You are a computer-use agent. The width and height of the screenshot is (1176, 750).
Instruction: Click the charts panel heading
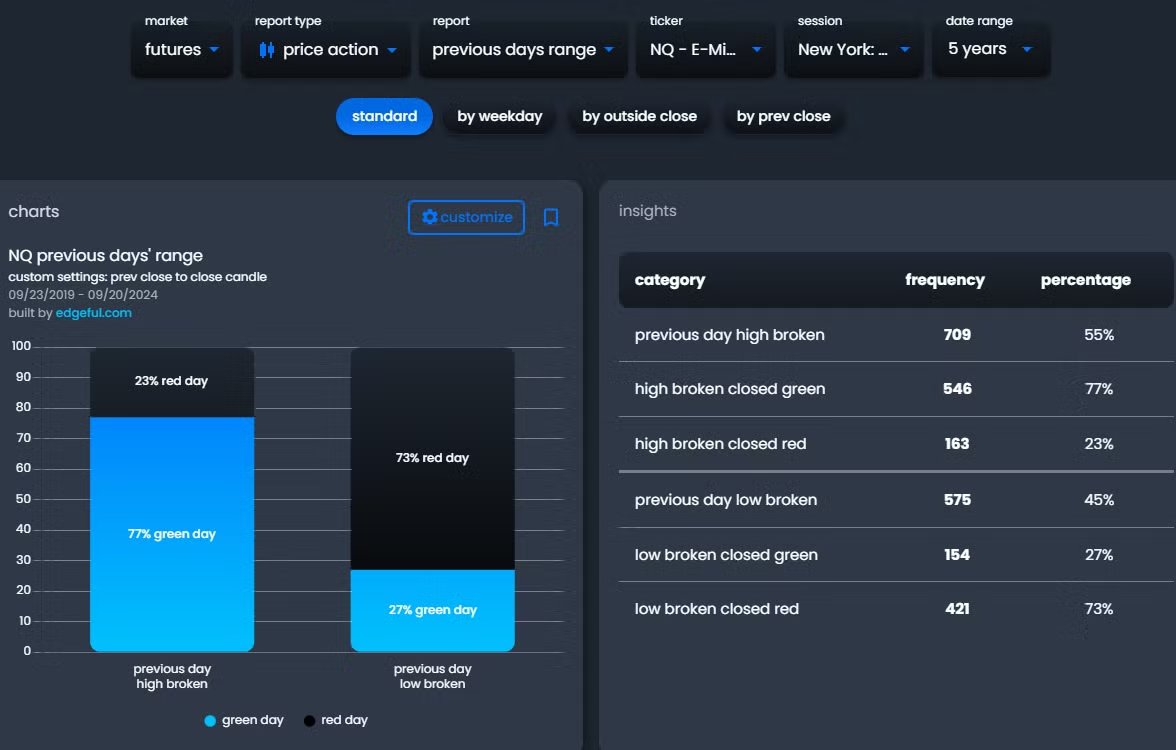click(34, 212)
